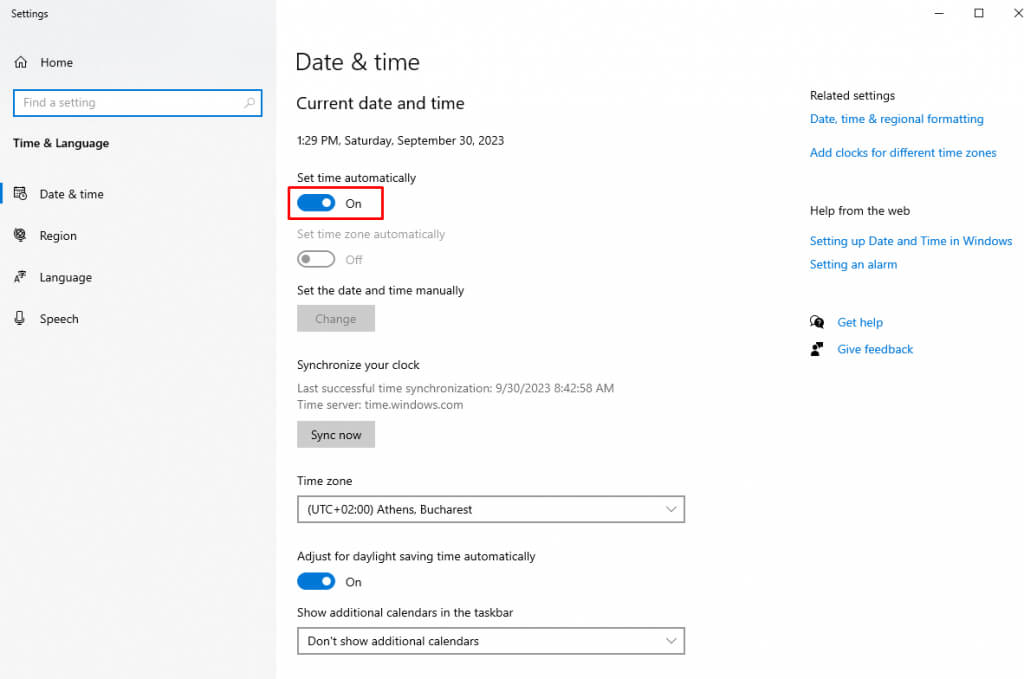1024x679 pixels.
Task: Open Region via its globe icon
Action: click(x=21, y=236)
